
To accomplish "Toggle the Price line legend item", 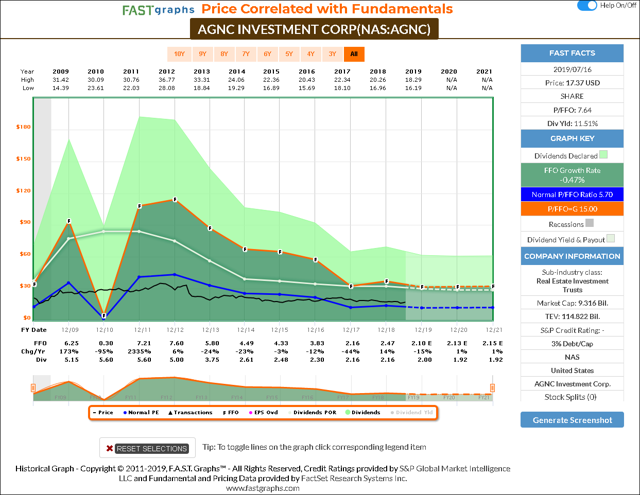I will point(103,413).
